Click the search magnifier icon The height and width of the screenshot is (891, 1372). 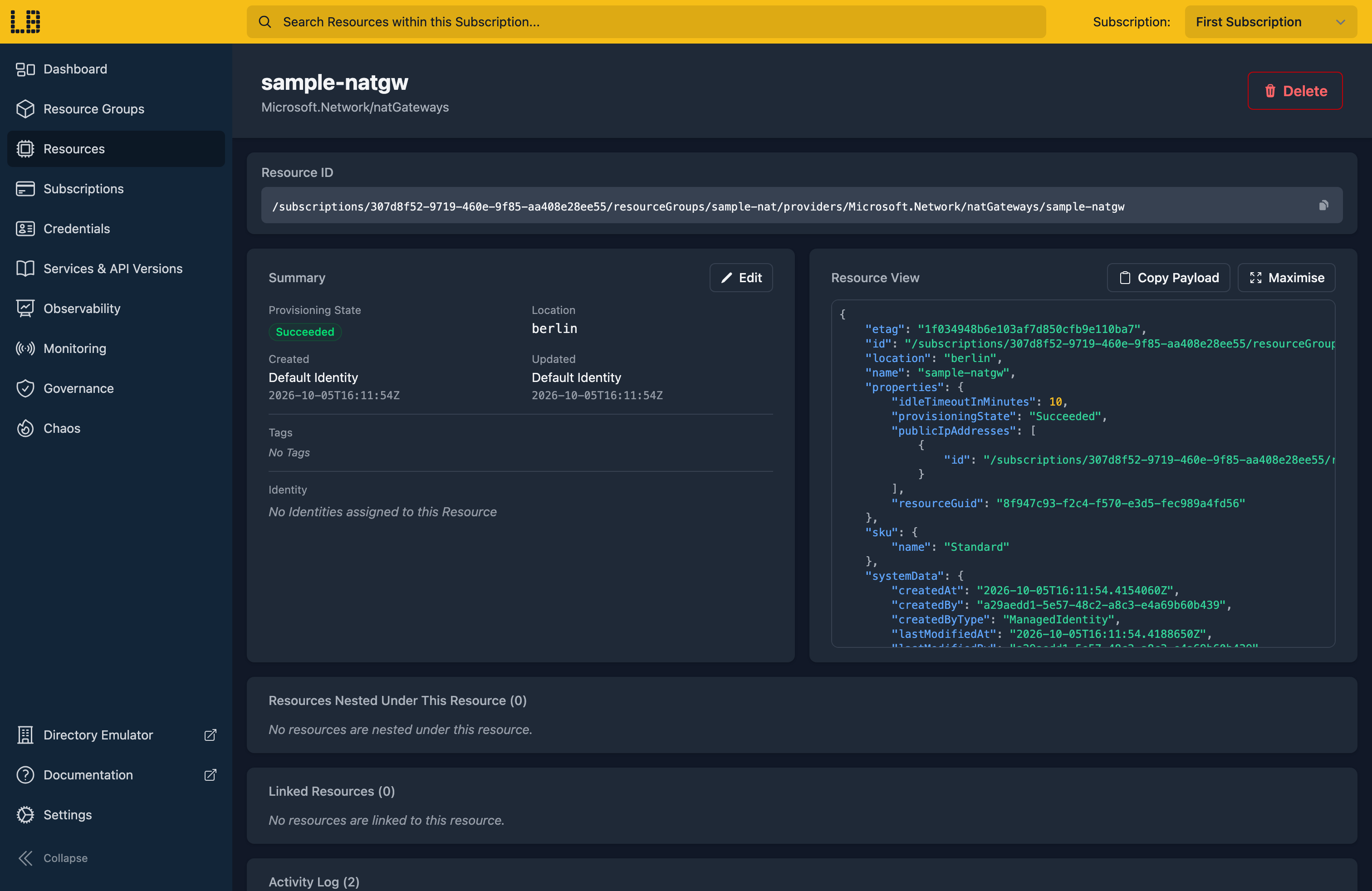[x=265, y=22]
